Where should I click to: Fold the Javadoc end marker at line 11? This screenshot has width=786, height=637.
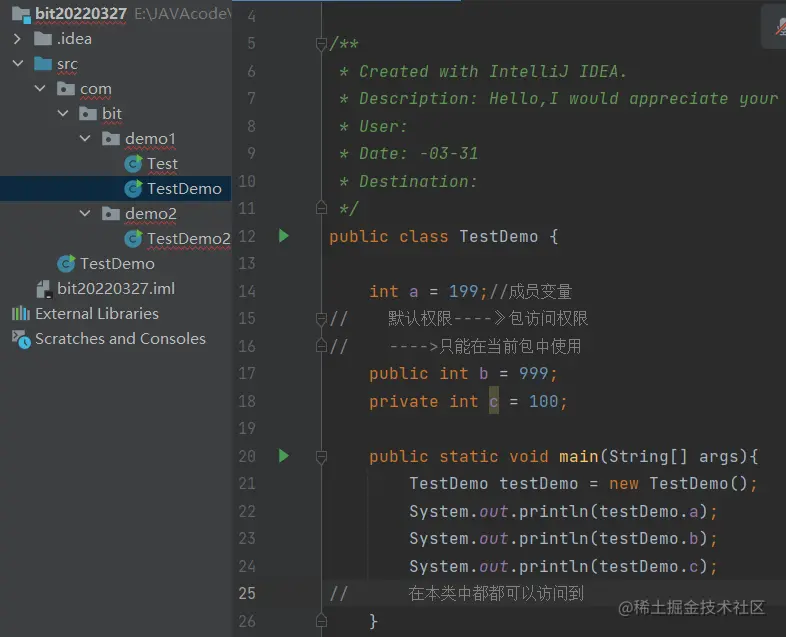click(321, 207)
